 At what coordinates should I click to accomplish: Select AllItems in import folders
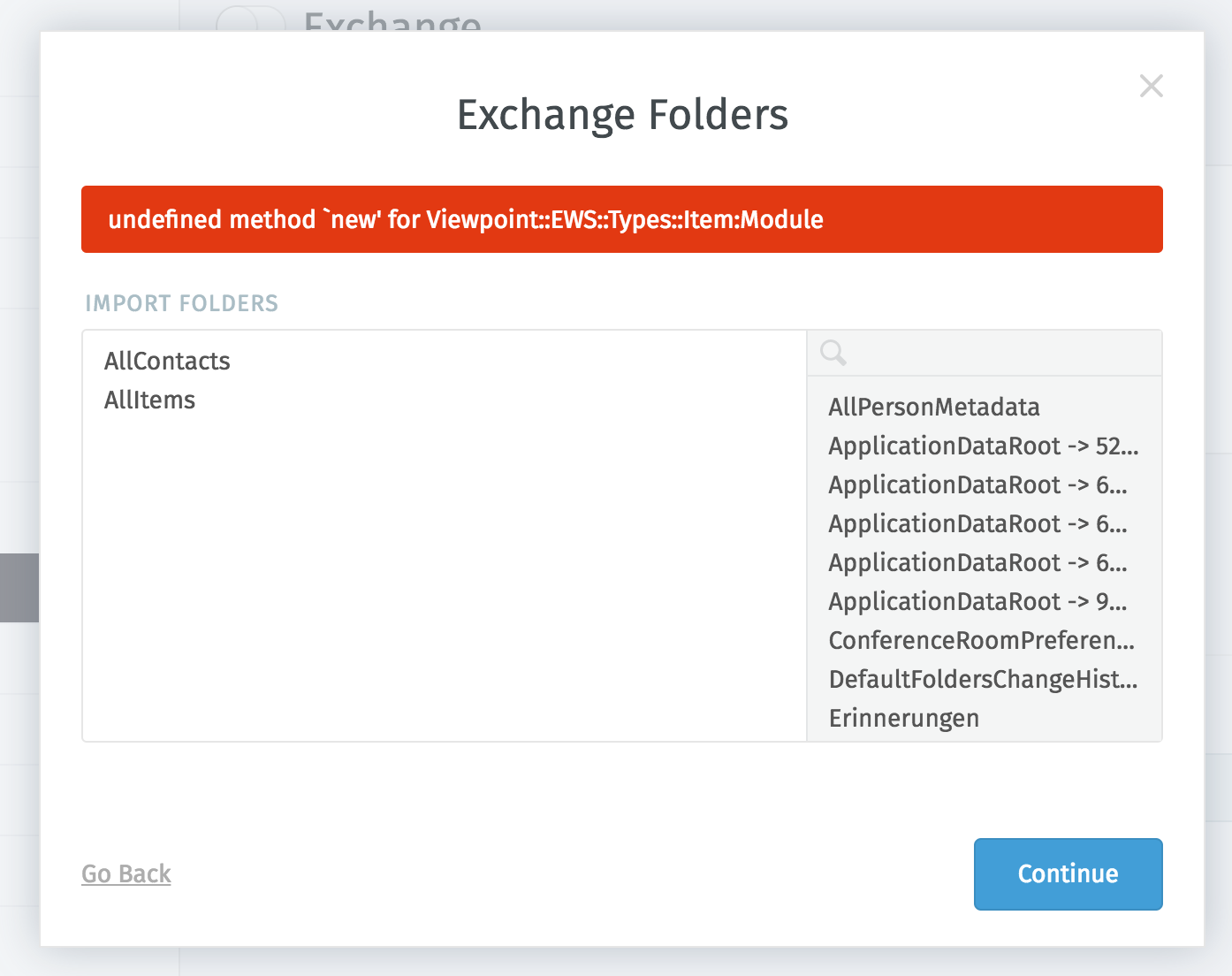149,400
